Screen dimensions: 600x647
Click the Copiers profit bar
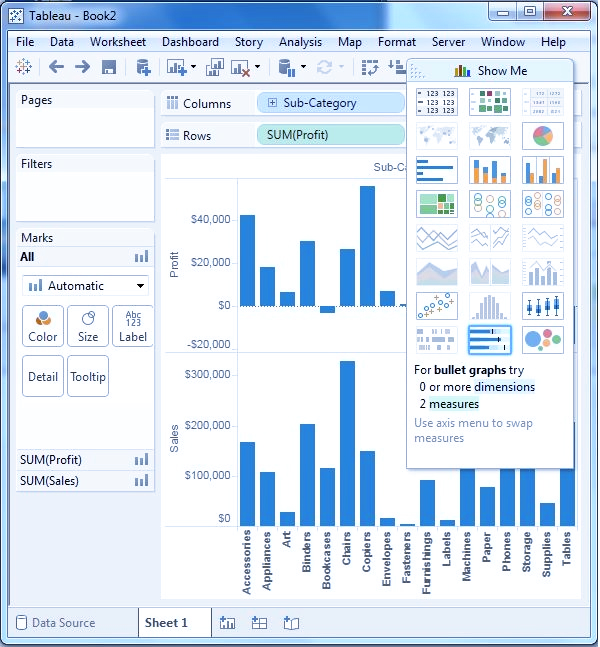pos(367,246)
